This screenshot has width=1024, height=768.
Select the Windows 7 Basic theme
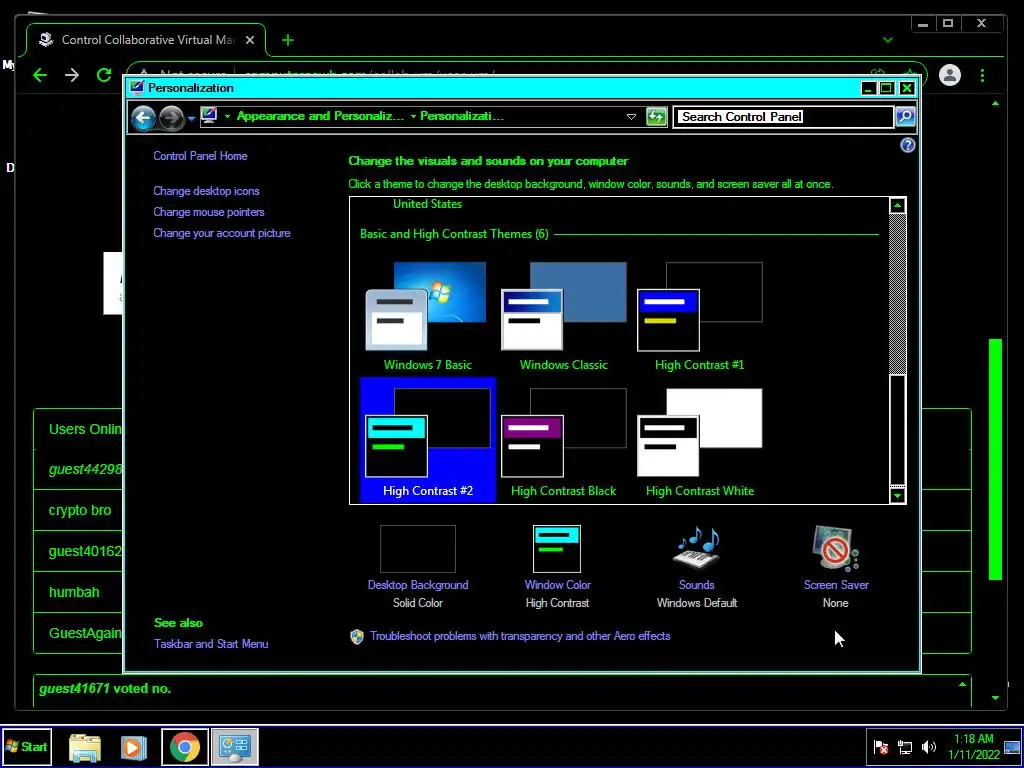coord(427,317)
